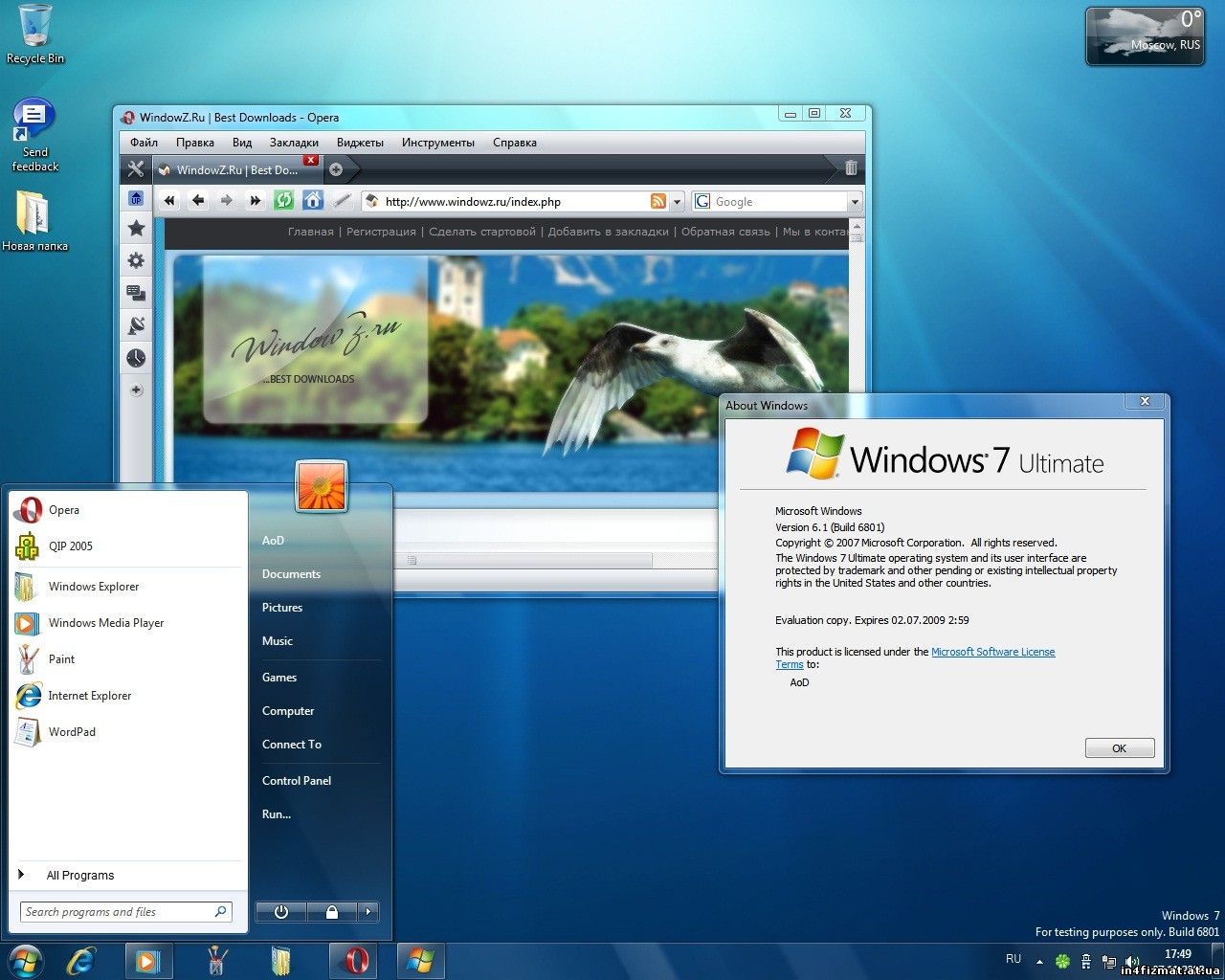Screen dimensions: 1225x980
Task: Switch to About Windows taskbar button
Action: click(421, 961)
